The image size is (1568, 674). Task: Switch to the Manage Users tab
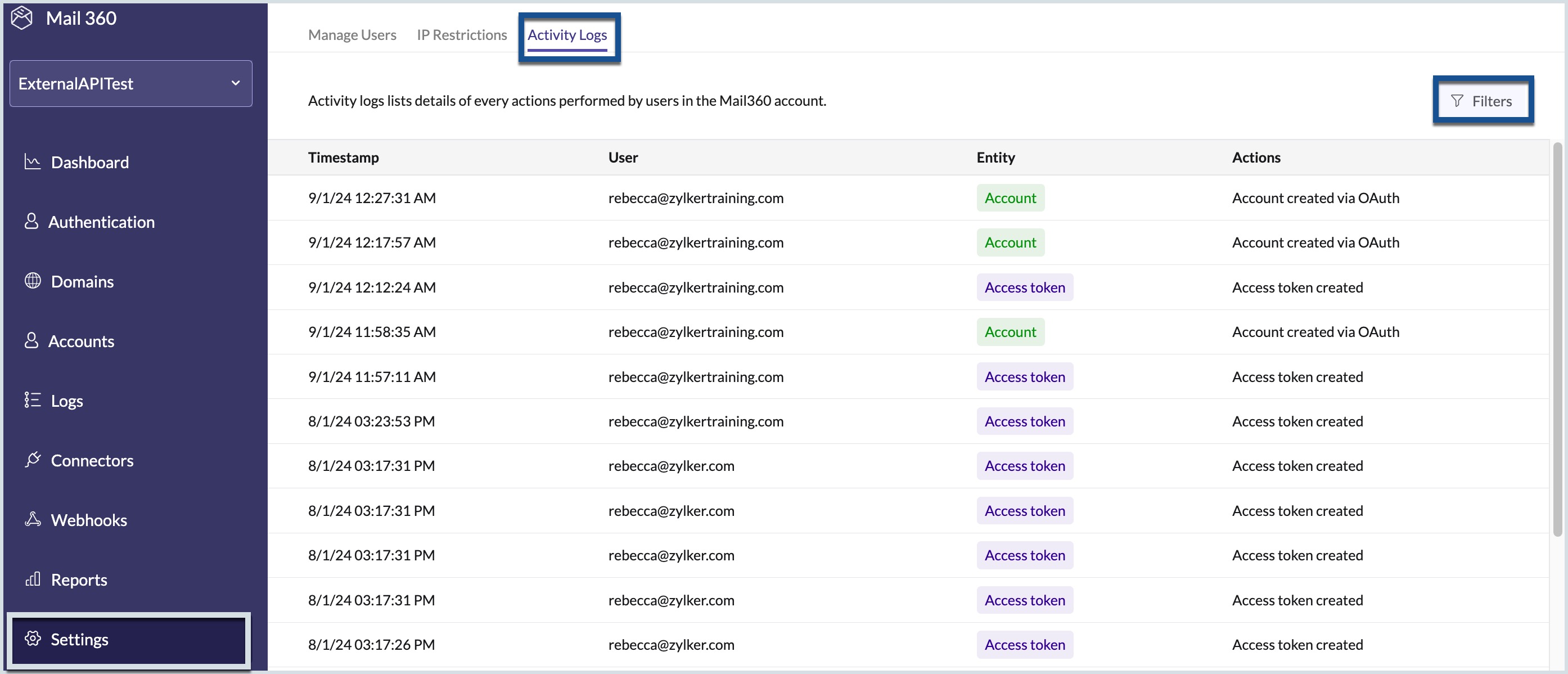pos(352,35)
